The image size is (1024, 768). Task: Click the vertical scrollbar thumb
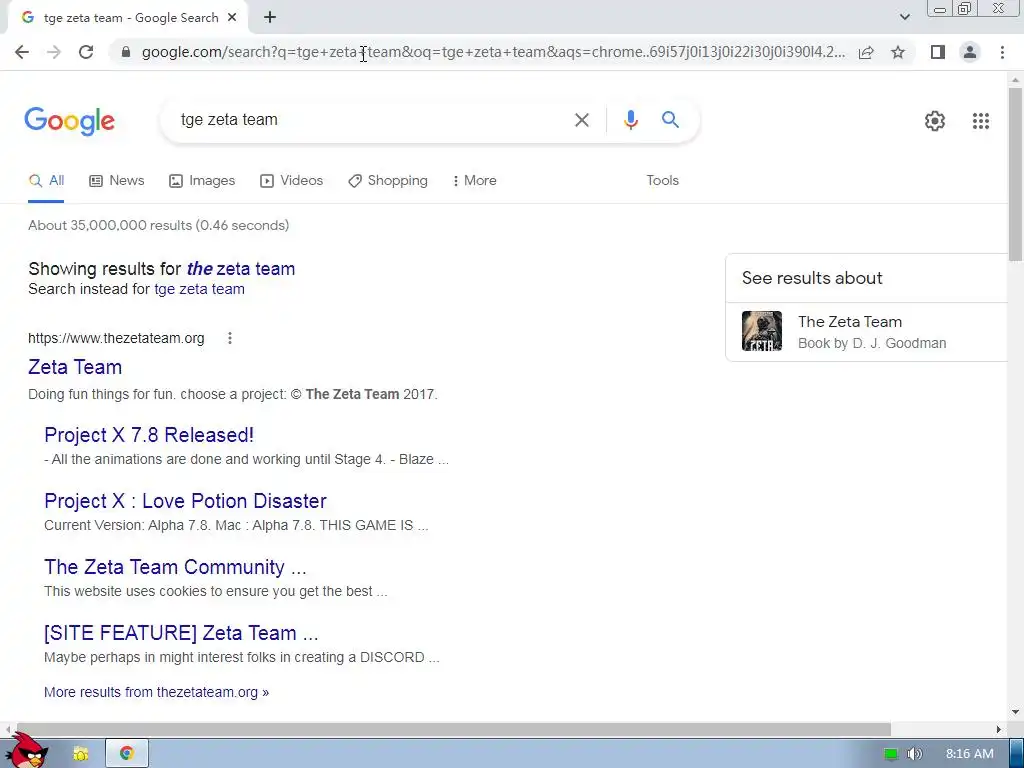pos(1015,173)
